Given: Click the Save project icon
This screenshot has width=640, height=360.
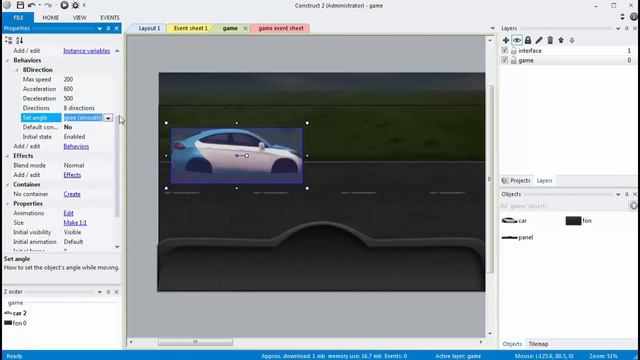Looking at the screenshot, I should pos(20,5).
